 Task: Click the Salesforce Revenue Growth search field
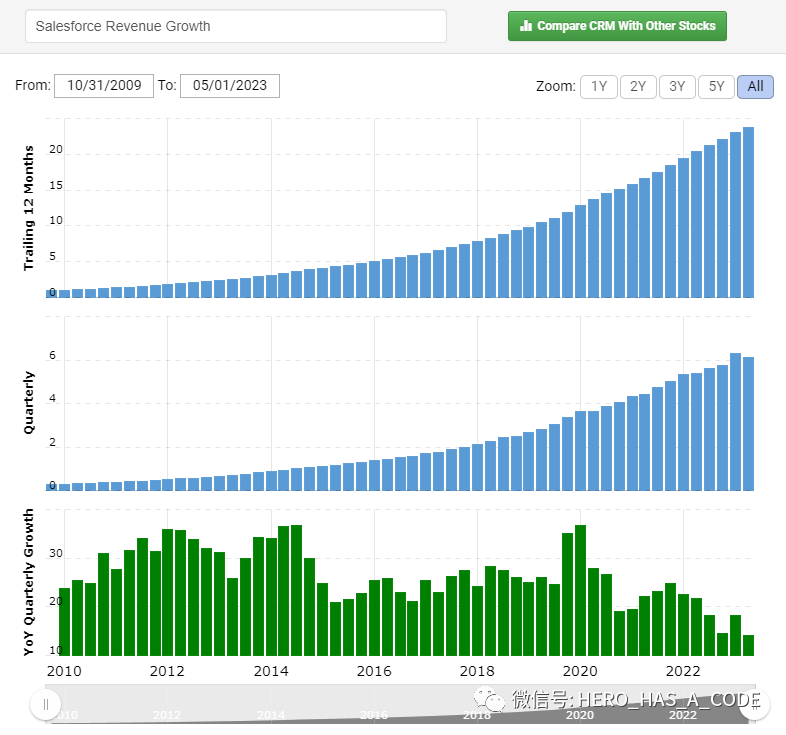[x=236, y=26]
